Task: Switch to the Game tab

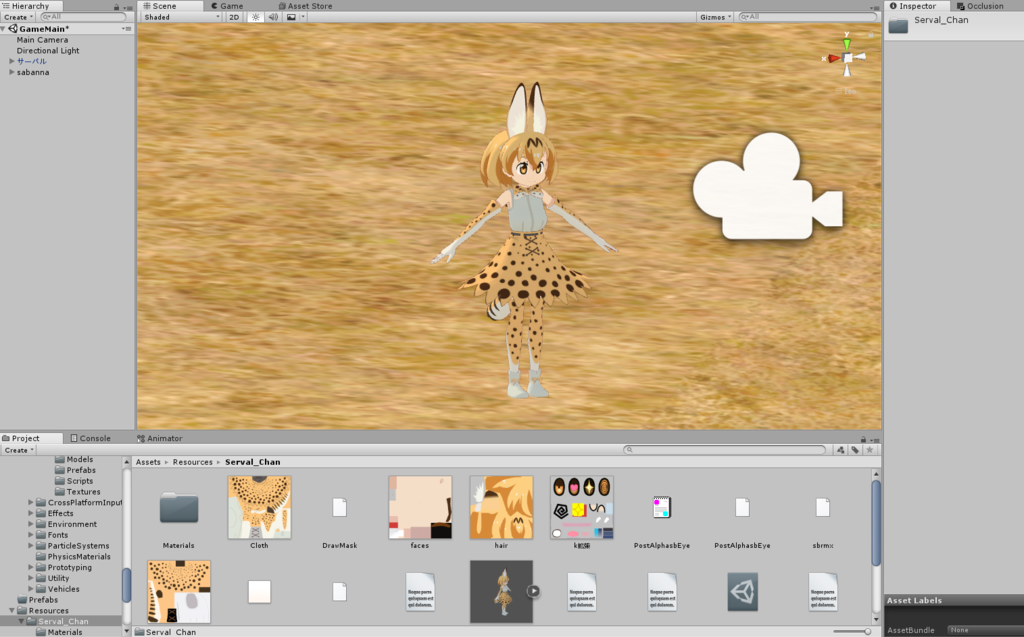Action: [227, 6]
